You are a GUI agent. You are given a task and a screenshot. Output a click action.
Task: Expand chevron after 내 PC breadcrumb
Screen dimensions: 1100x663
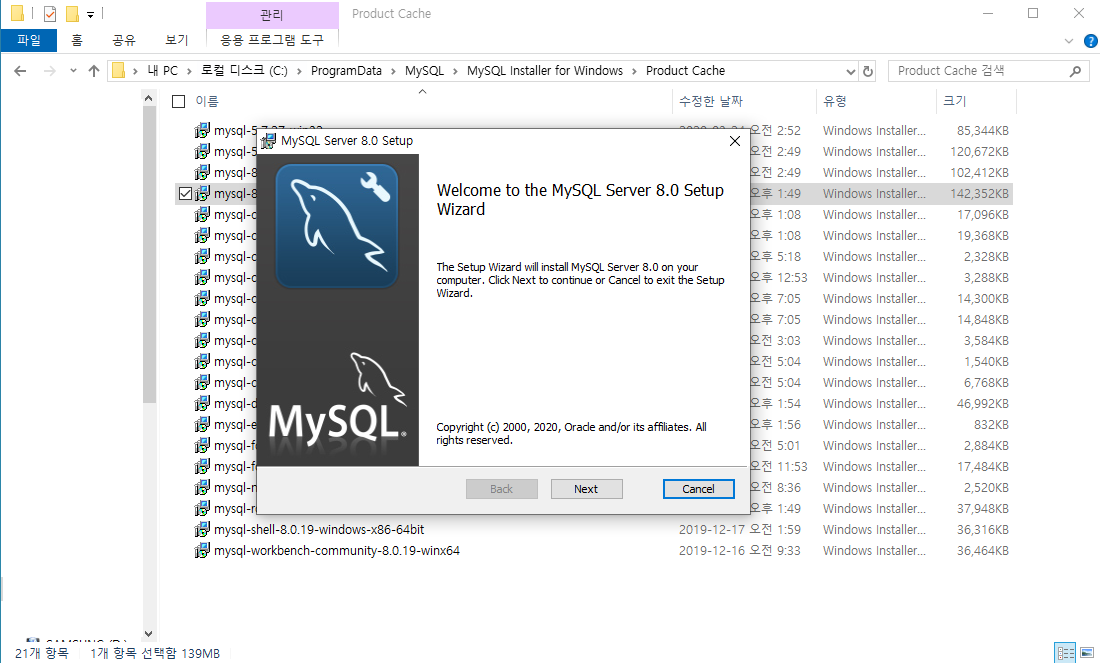(x=189, y=71)
